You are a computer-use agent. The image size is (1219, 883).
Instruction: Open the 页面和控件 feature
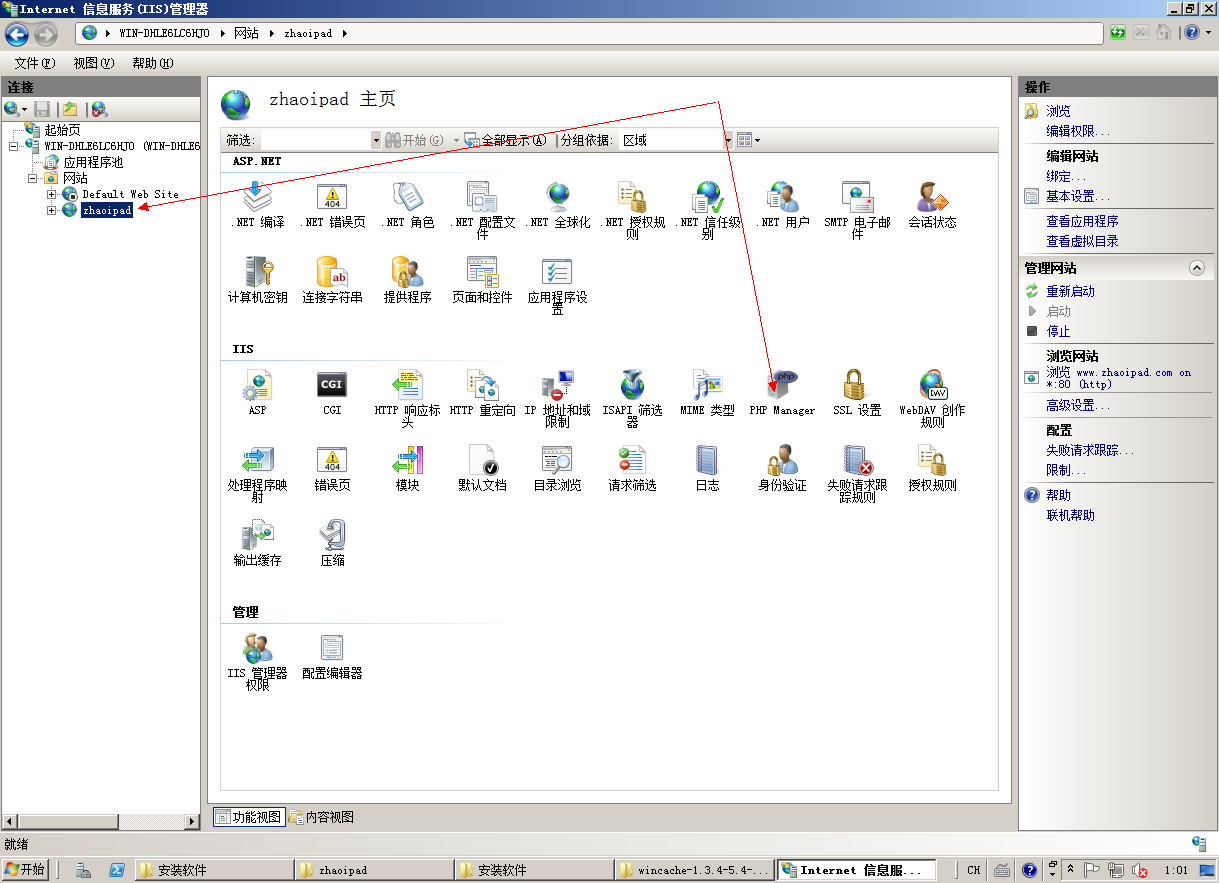(482, 280)
